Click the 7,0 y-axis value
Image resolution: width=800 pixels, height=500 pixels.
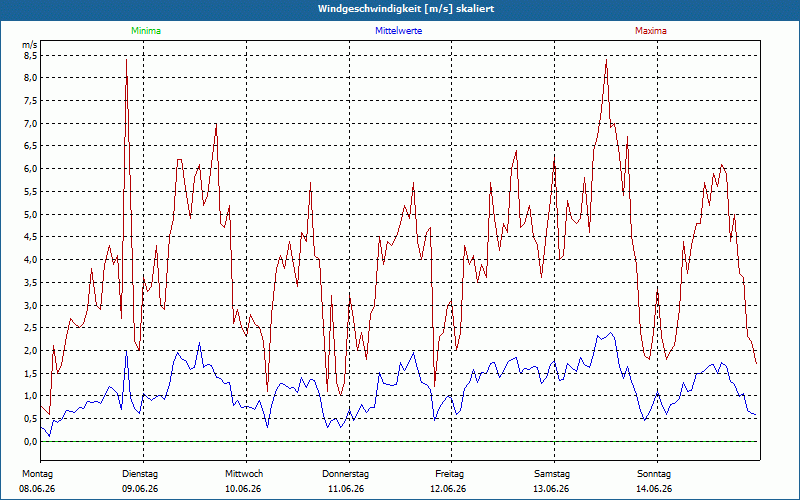pos(31,123)
